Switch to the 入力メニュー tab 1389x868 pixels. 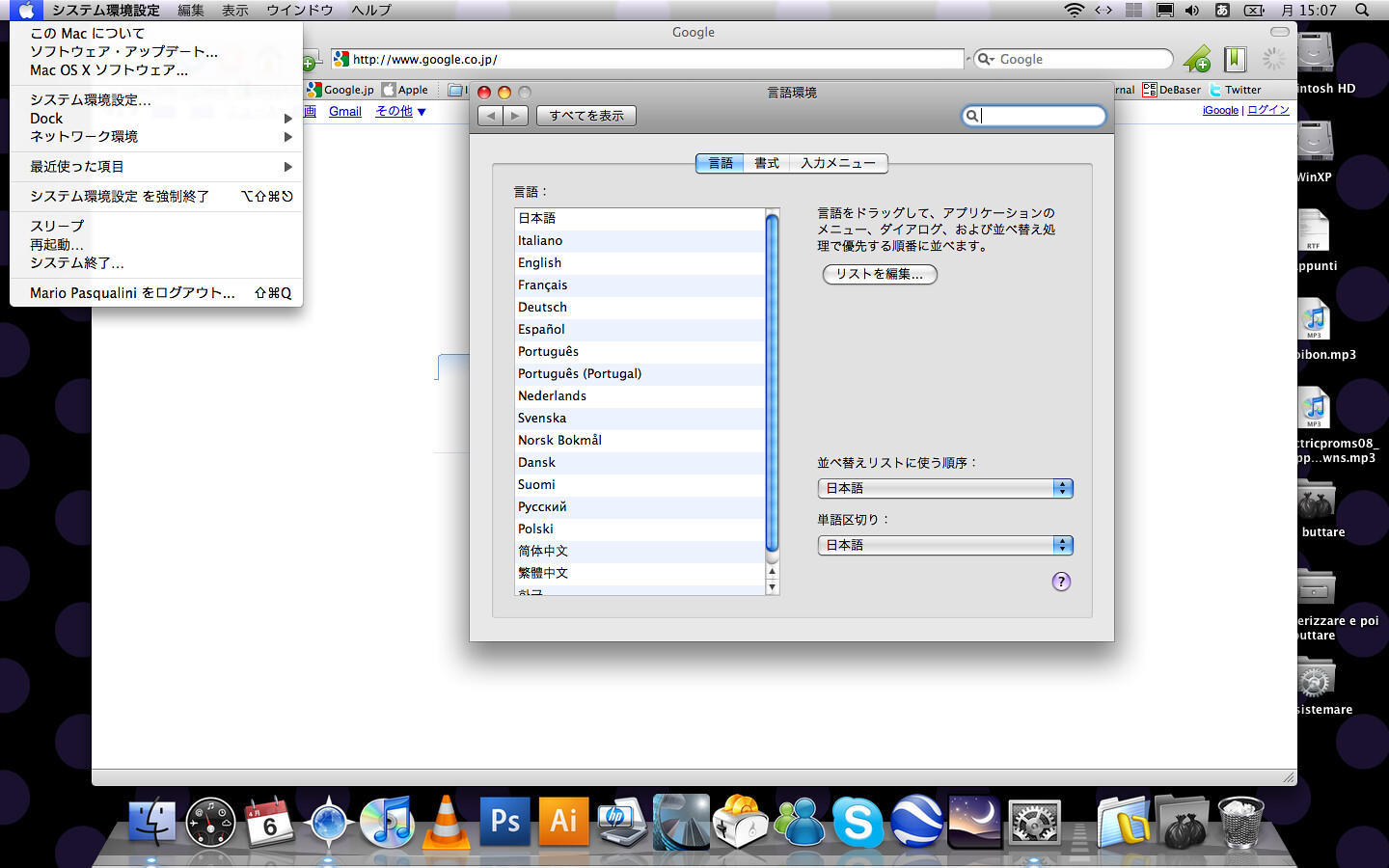pos(837,163)
